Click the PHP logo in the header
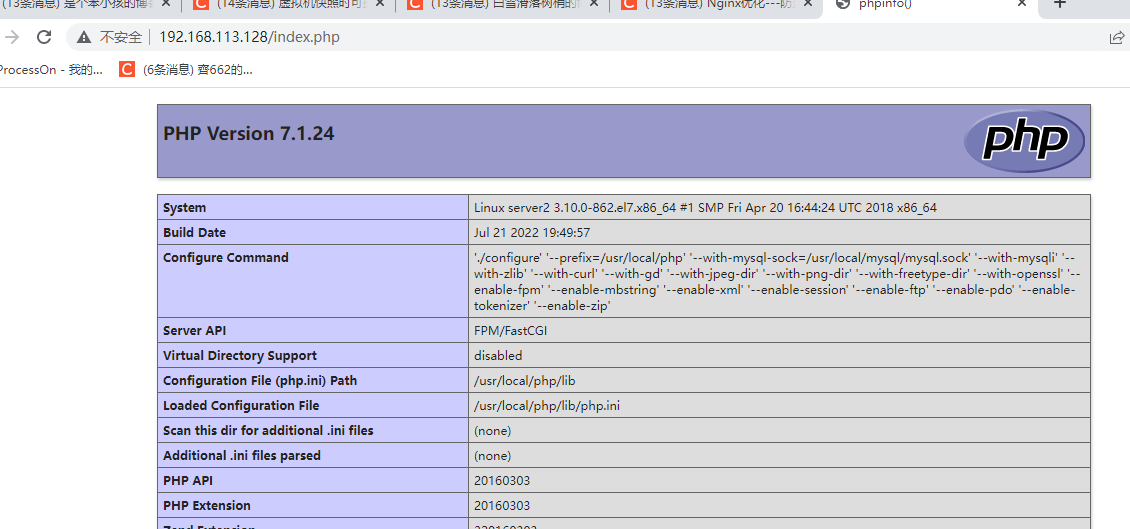Image resolution: width=1130 pixels, height=529 pixels. (x=1024, y=141)
